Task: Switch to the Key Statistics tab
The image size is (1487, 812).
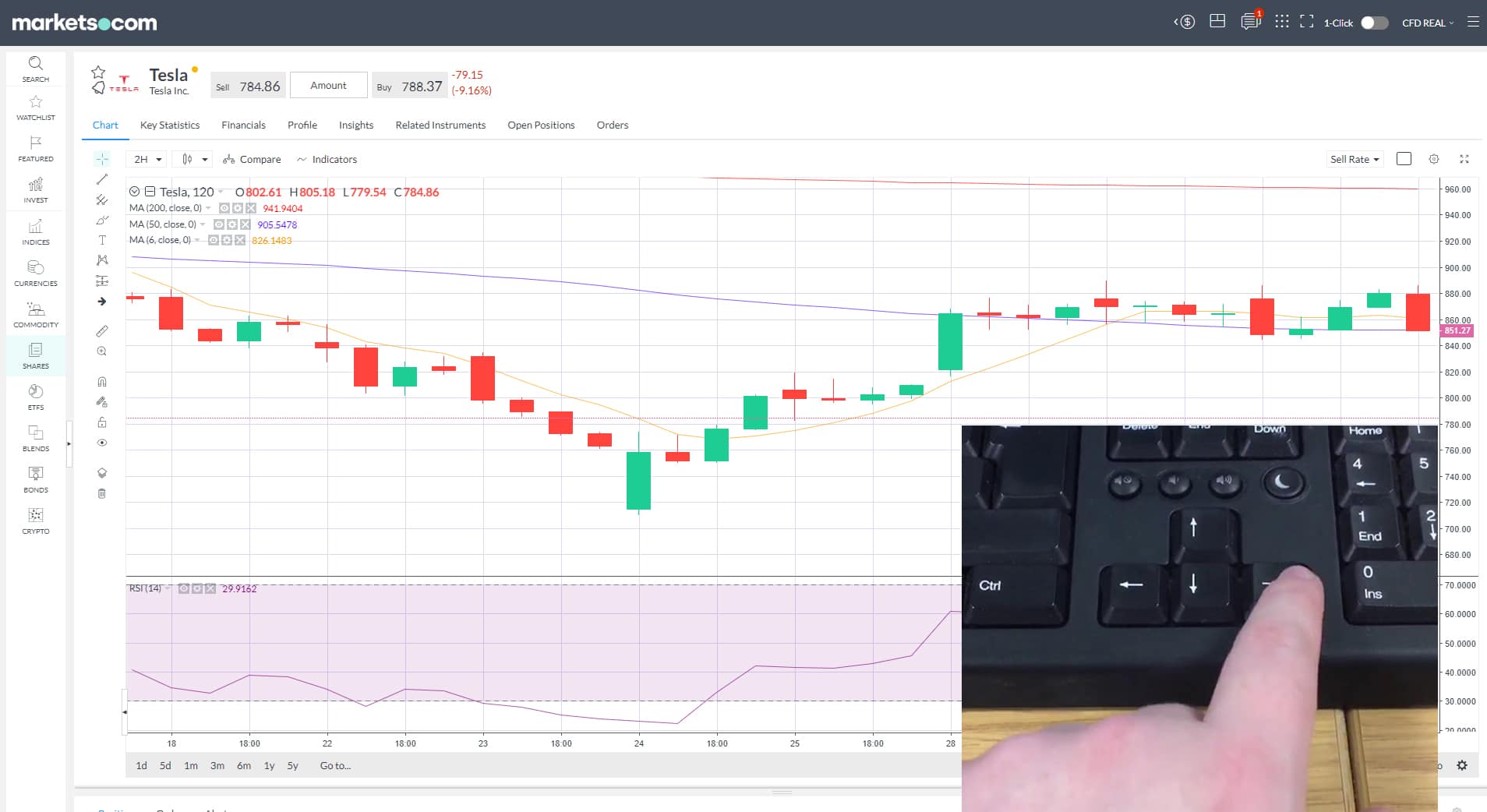Action: tap(170, 125)
